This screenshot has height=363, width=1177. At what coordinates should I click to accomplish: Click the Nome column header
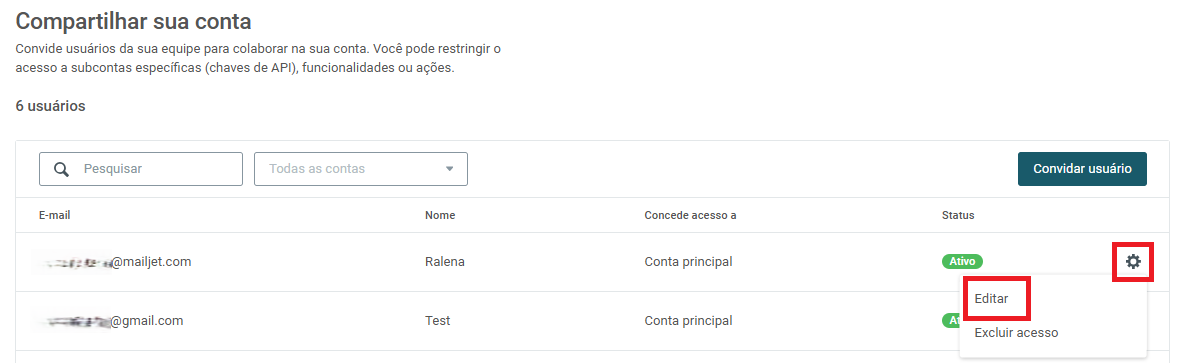440,215
